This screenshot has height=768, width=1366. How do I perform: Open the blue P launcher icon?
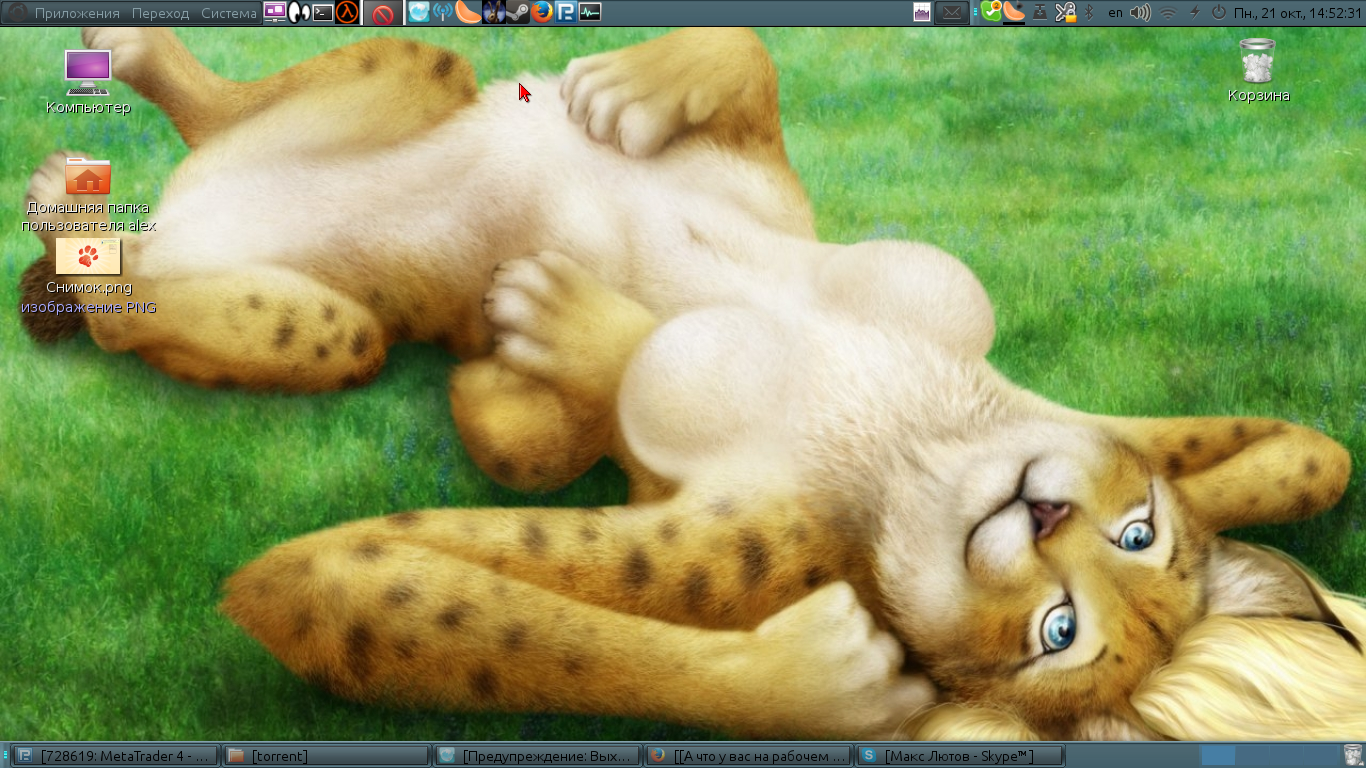[566, 13]
